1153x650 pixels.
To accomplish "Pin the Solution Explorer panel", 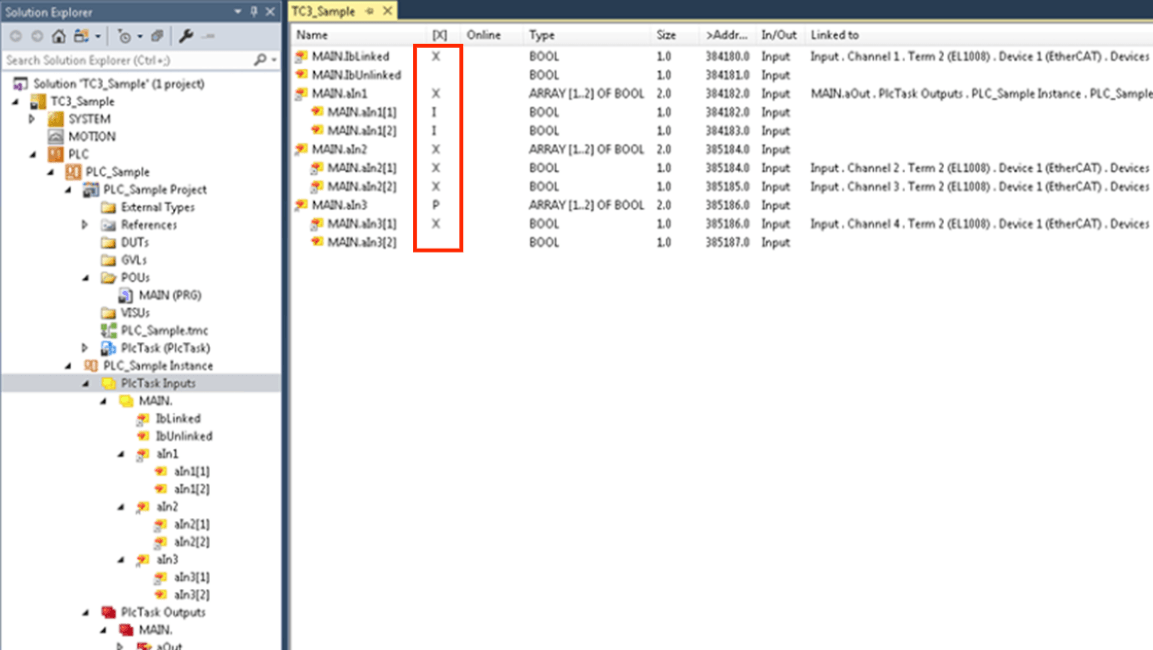I will (x=254, y=11).
